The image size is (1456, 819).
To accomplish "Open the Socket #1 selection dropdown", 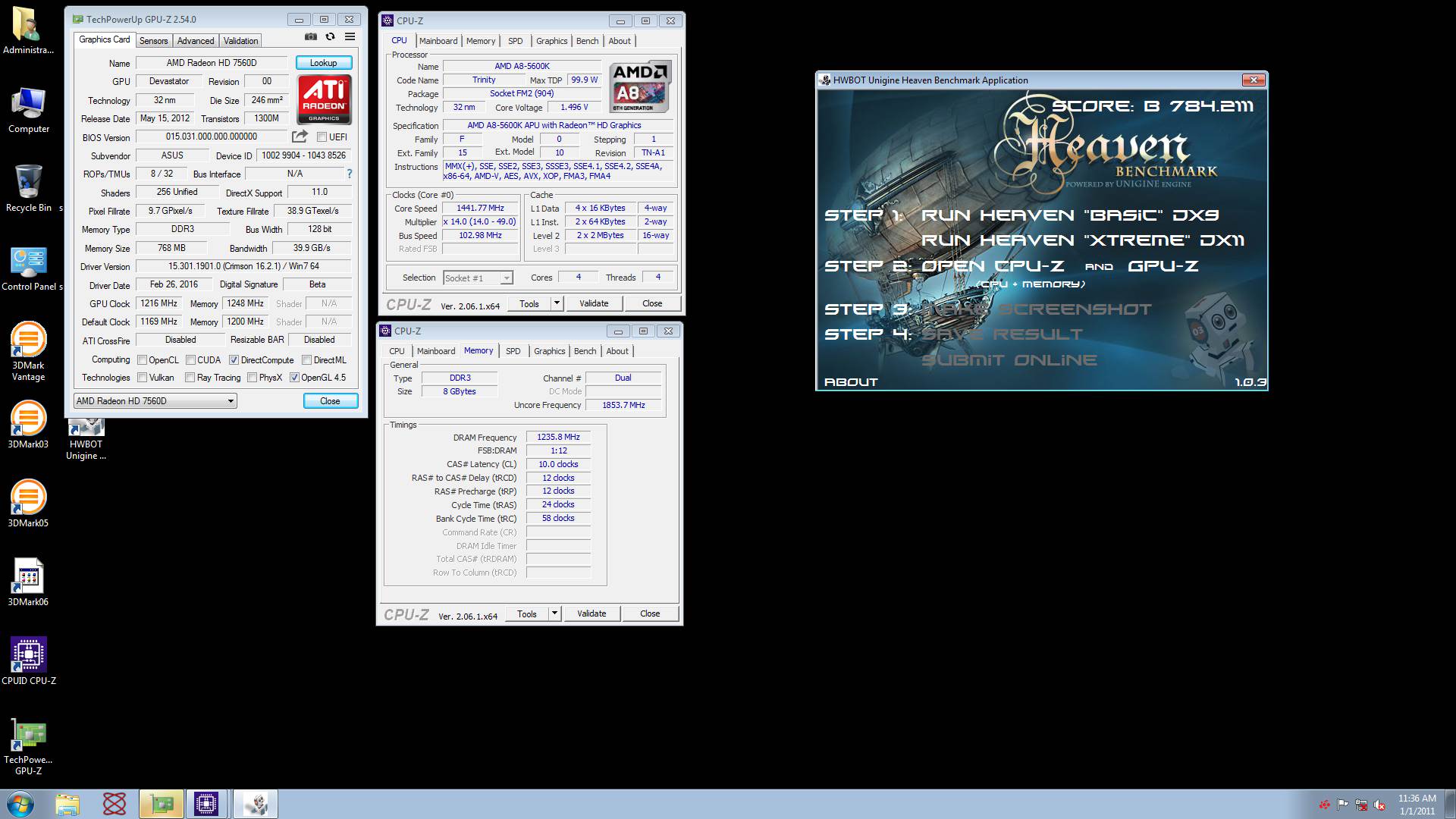I will click(478, 278).
